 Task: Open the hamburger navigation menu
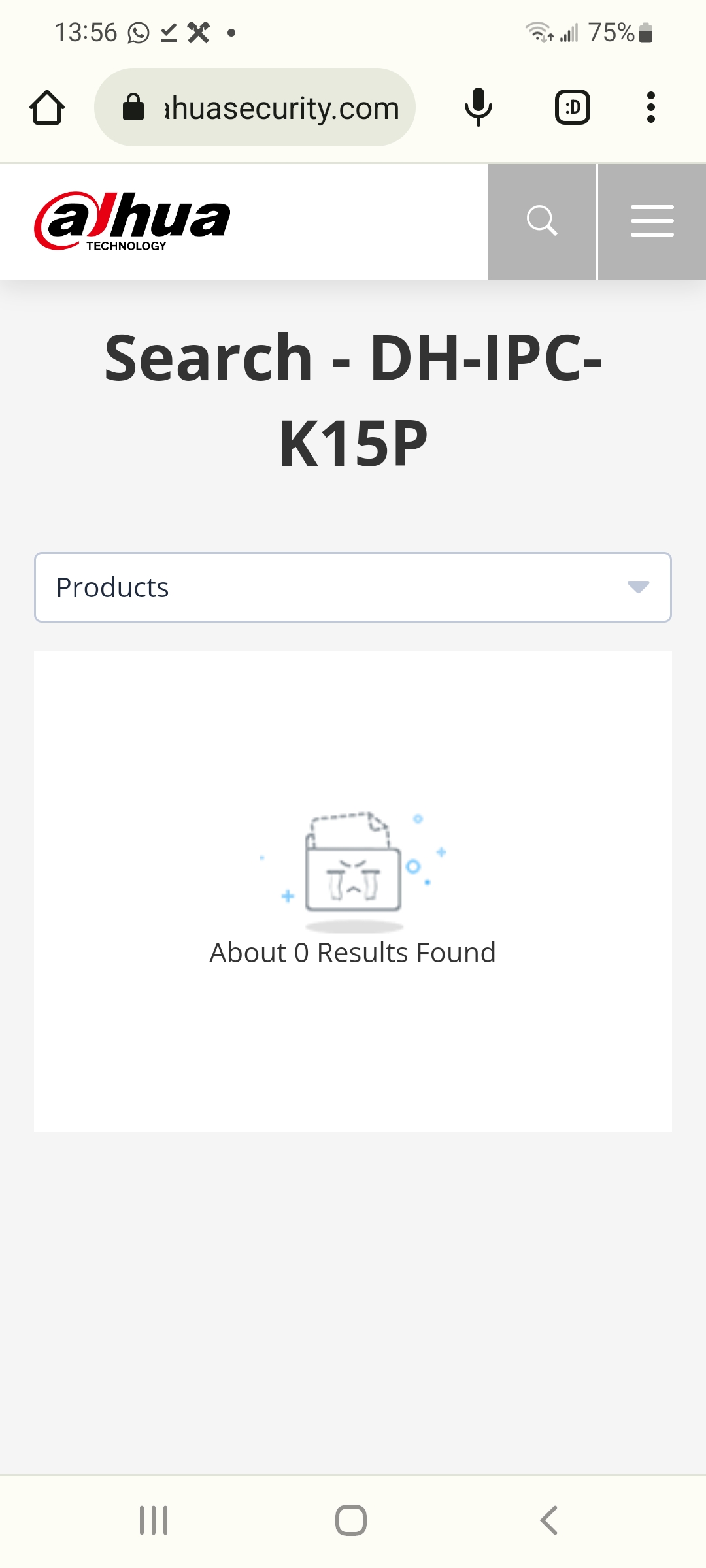(652, 221)
